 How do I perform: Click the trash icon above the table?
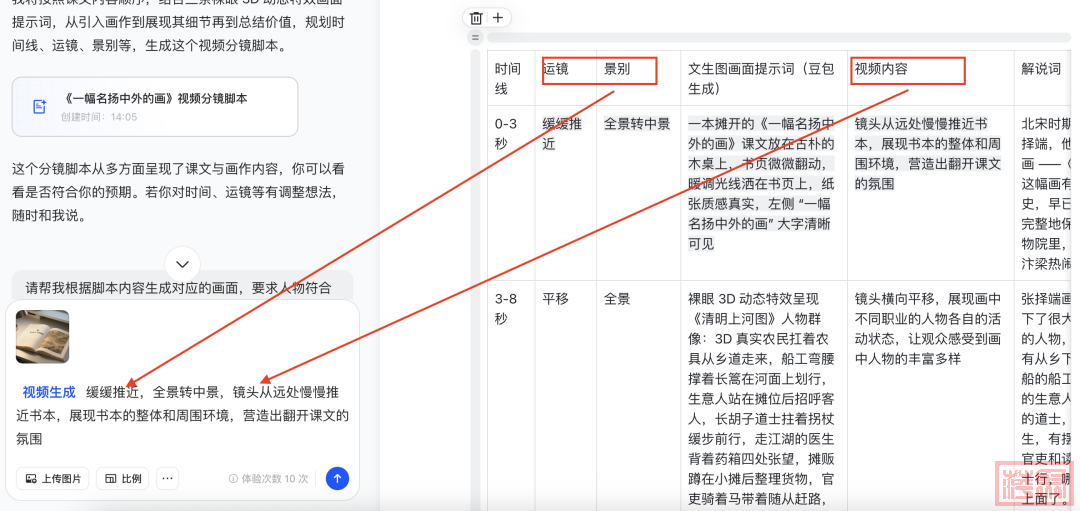(476, 18)
